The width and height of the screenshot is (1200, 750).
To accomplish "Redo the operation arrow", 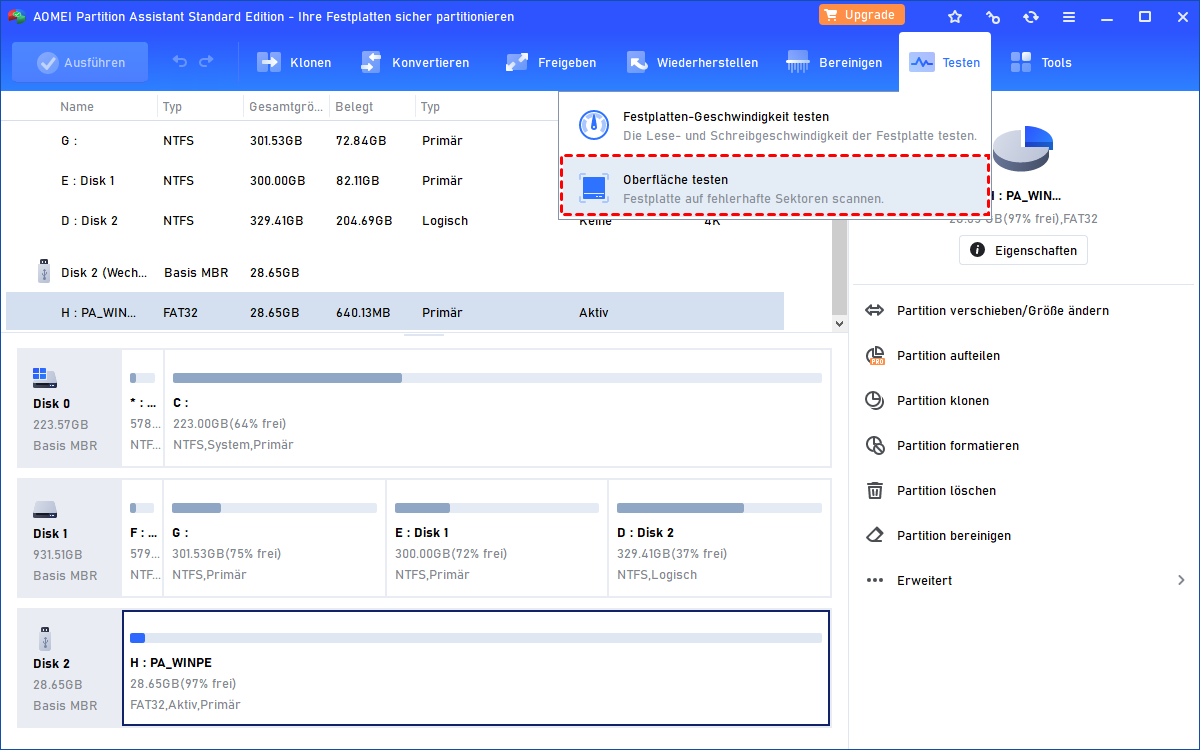I will 206,62.
